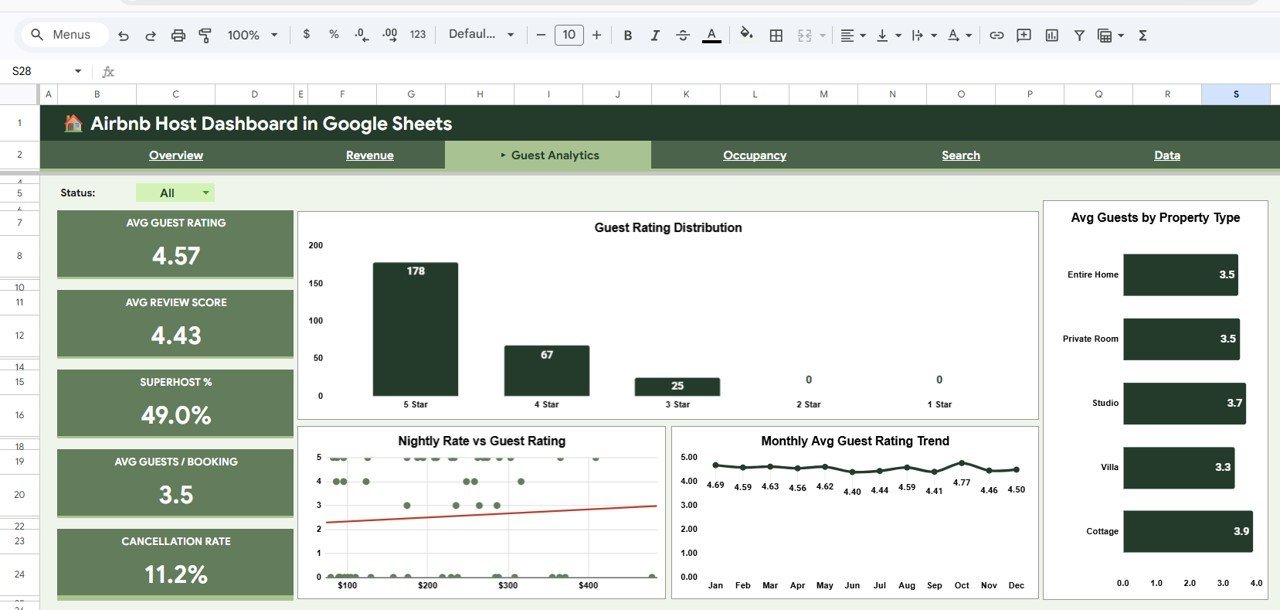The image size is (1280, 610).
Task: Switch to the Occupancy tab
Action: click(754, 155)
